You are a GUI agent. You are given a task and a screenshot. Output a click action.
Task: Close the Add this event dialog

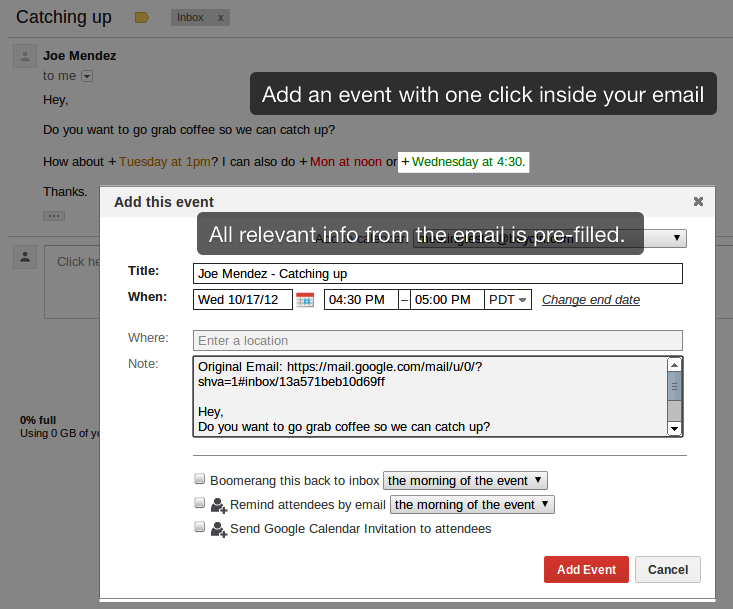pos(698,201)
